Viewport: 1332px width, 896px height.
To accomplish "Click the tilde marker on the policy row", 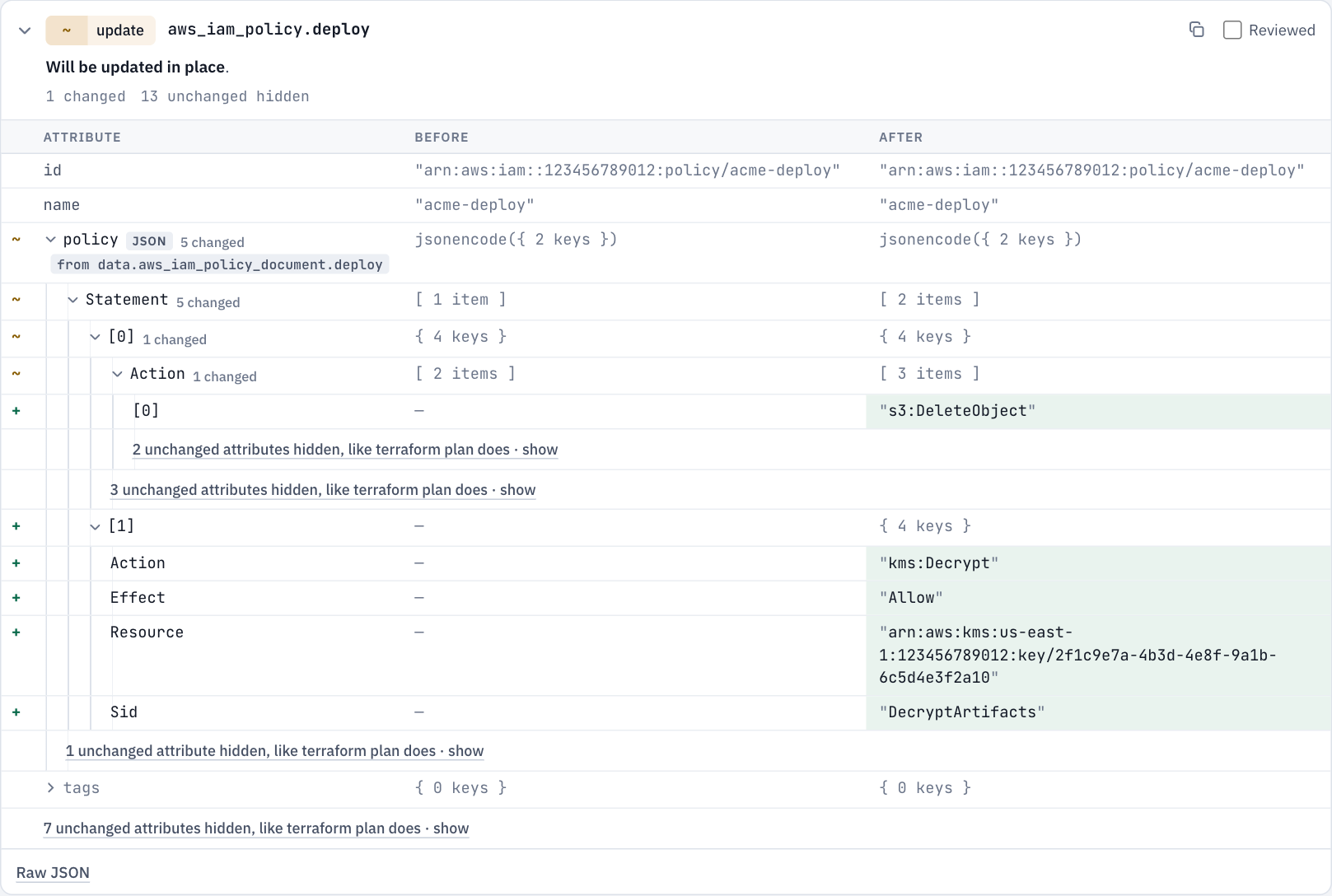I will (16, 240).
